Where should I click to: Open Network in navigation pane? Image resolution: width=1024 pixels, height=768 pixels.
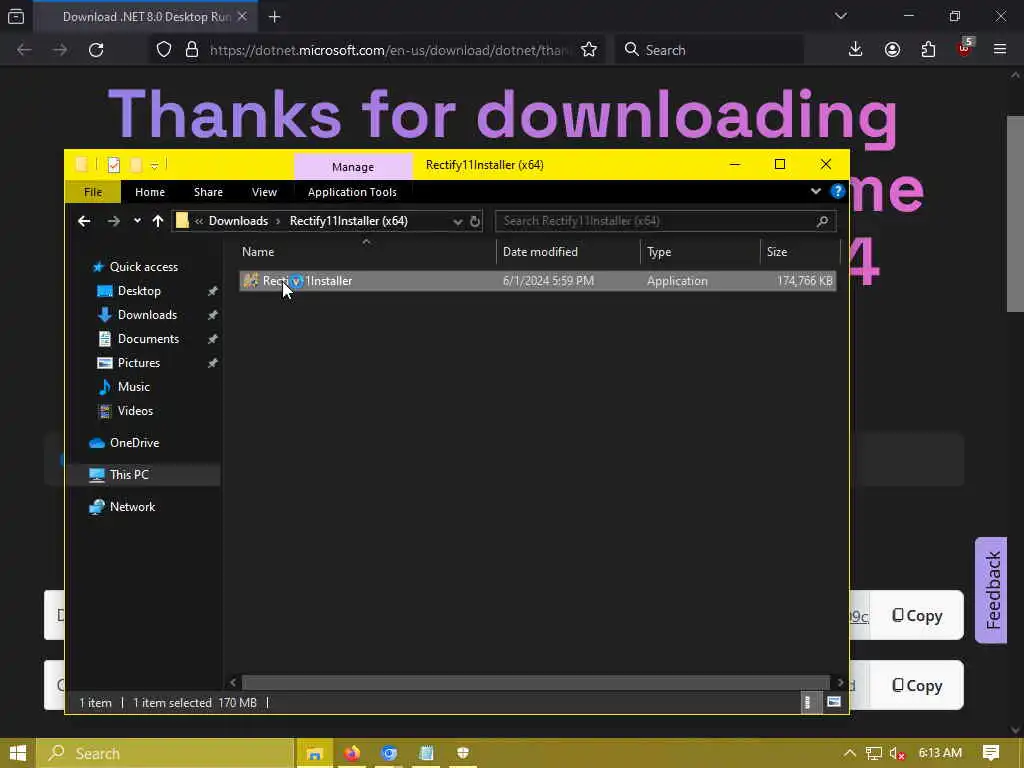(132, 507)
